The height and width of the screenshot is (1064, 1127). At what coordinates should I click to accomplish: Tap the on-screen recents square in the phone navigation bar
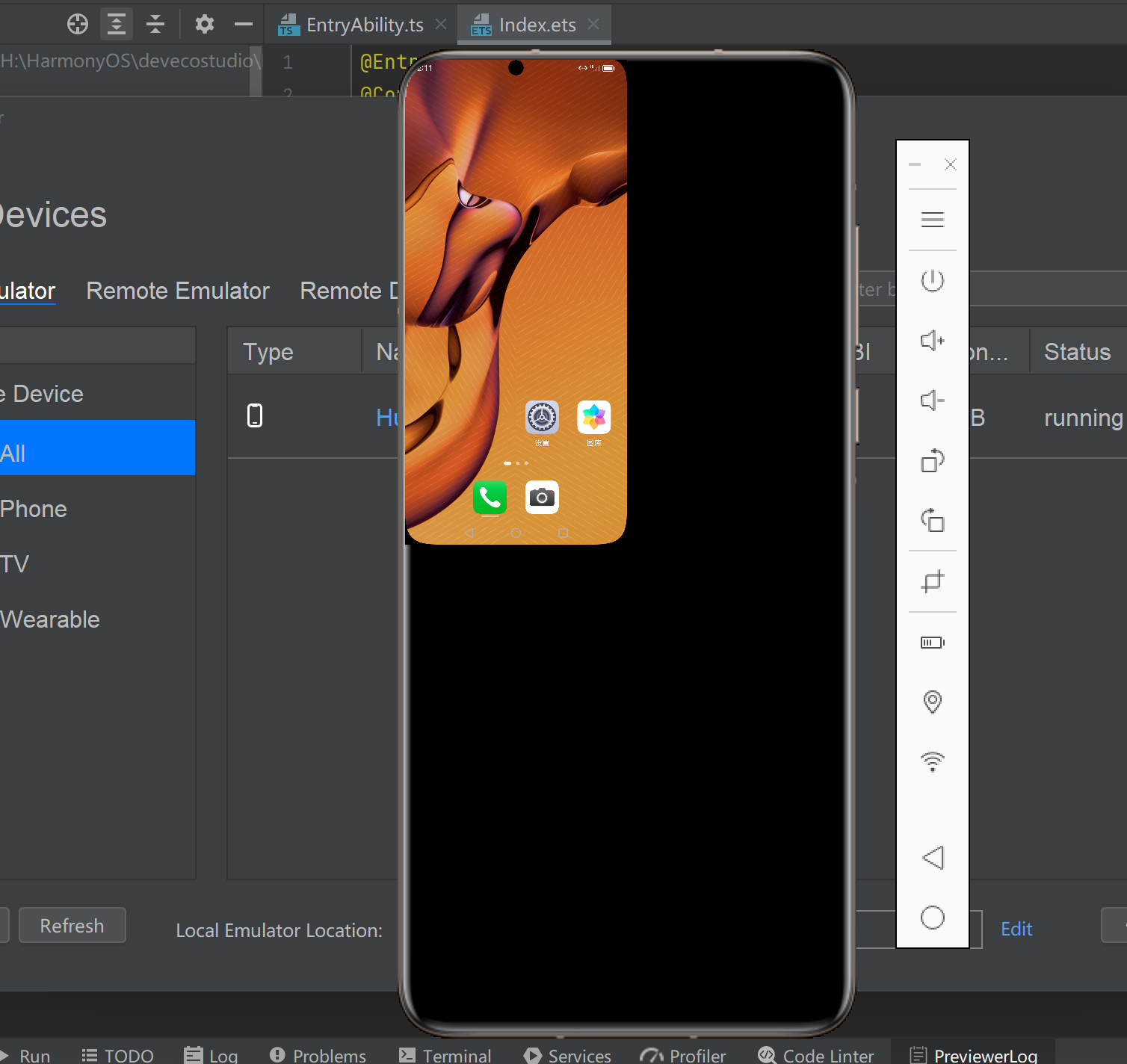[563, 533]
